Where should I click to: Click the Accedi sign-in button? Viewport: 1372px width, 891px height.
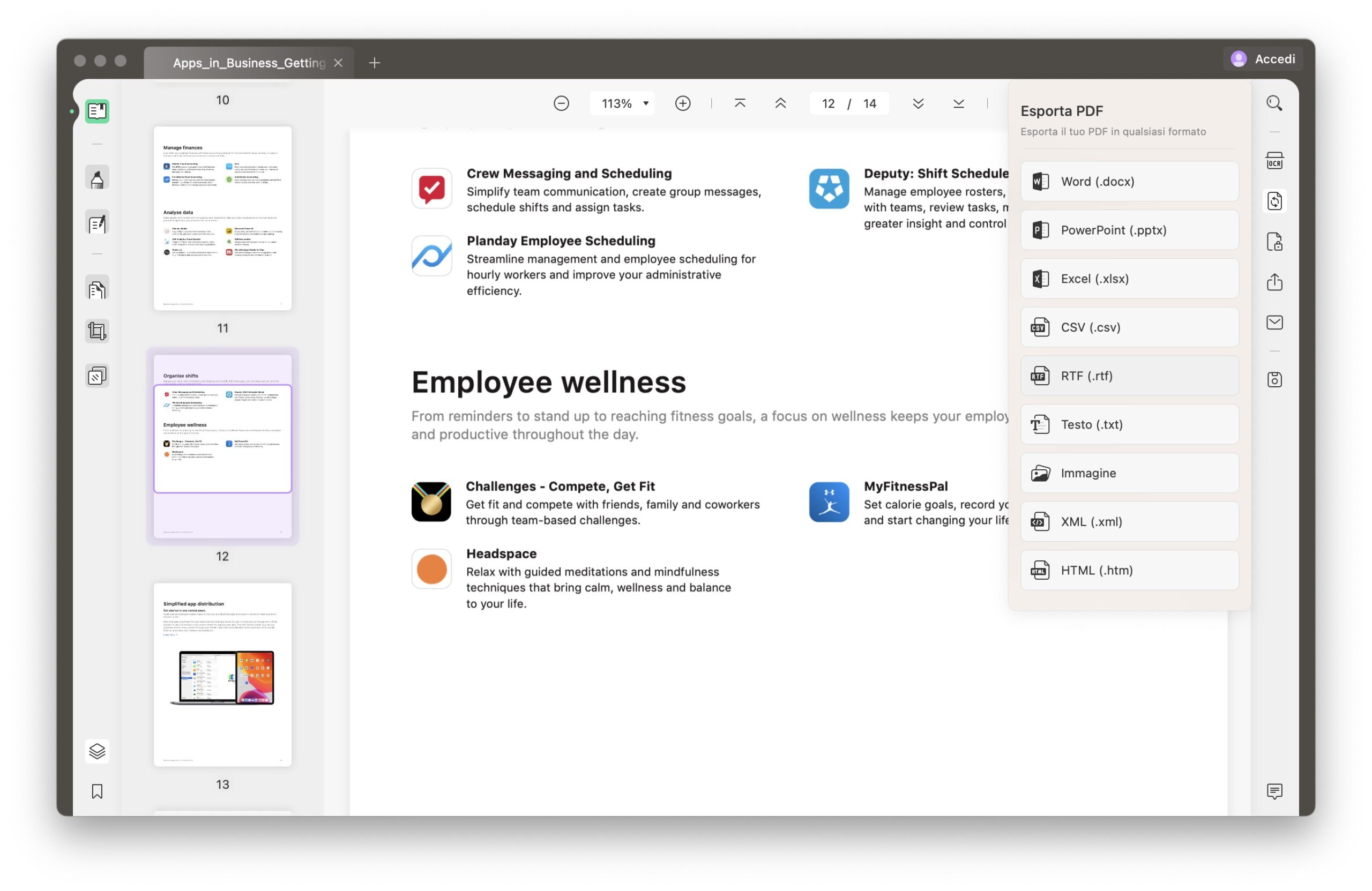point(1262,59)
